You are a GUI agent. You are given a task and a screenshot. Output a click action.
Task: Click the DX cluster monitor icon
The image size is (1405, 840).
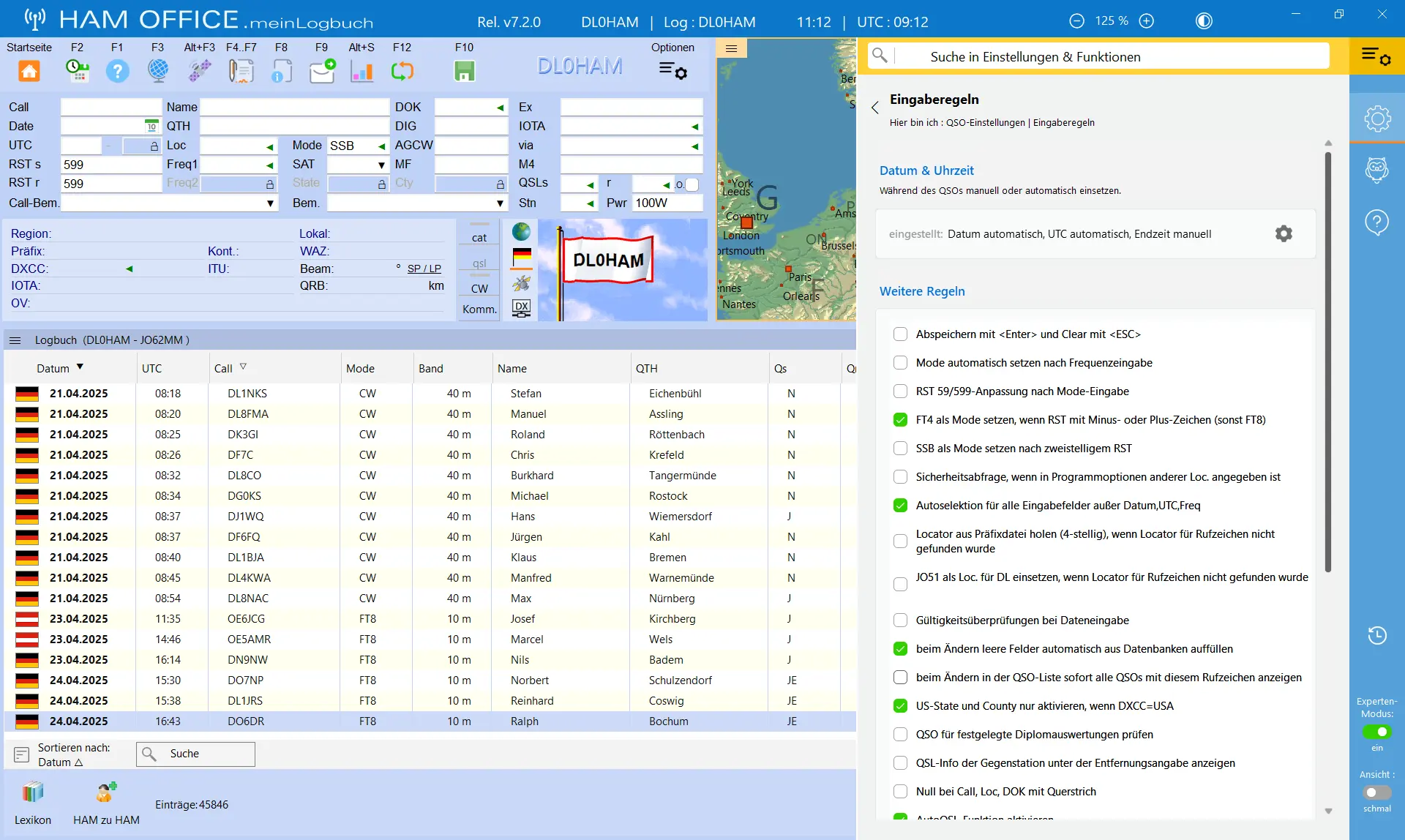point(521,308)
